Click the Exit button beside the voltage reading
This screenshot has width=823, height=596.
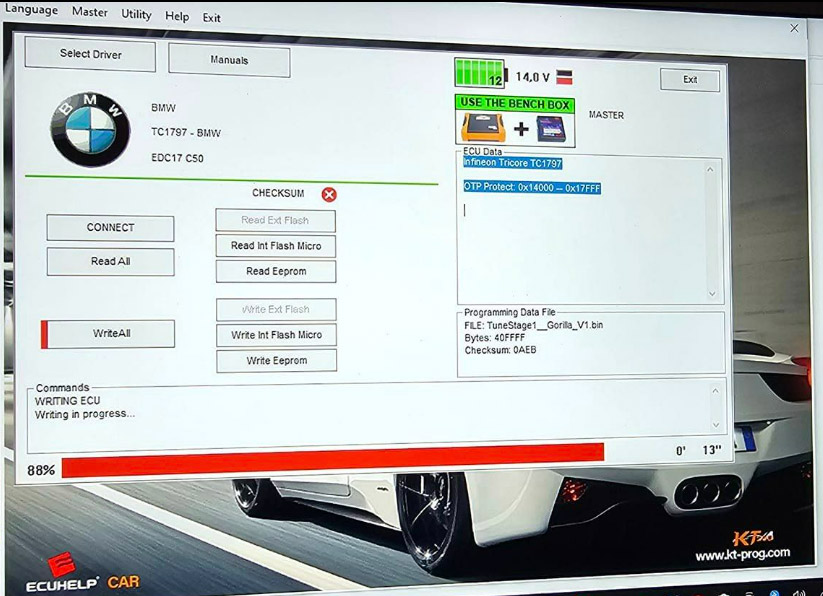tap(690, 80)
